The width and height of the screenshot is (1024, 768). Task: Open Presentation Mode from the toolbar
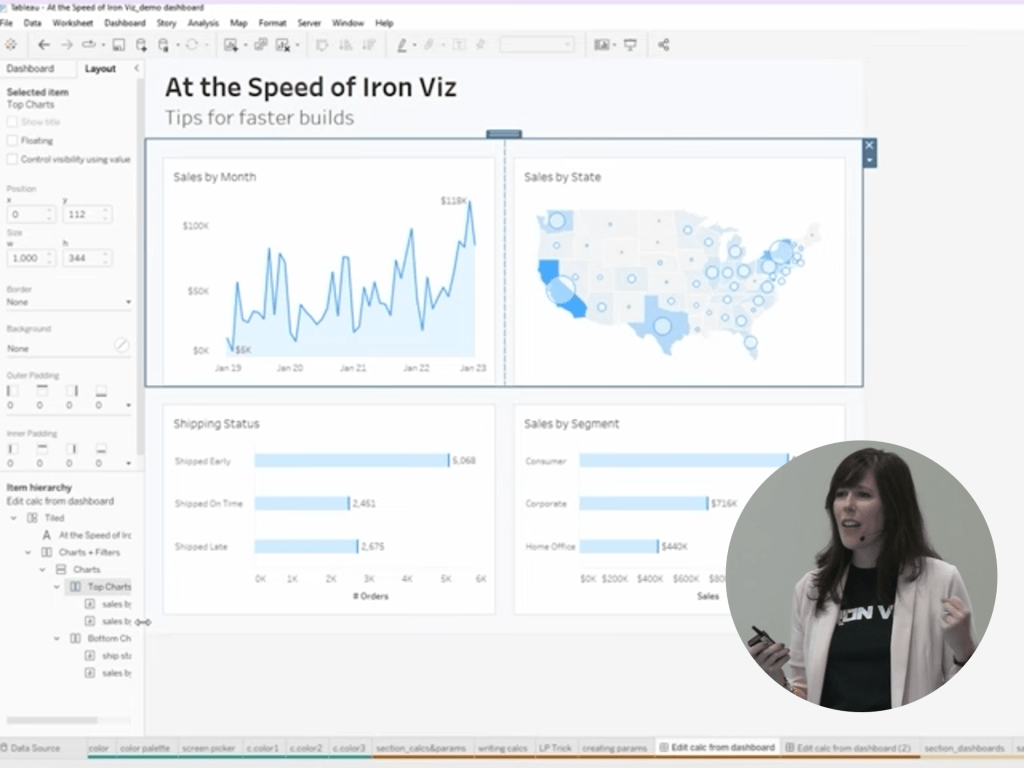[x=631, y=45]
